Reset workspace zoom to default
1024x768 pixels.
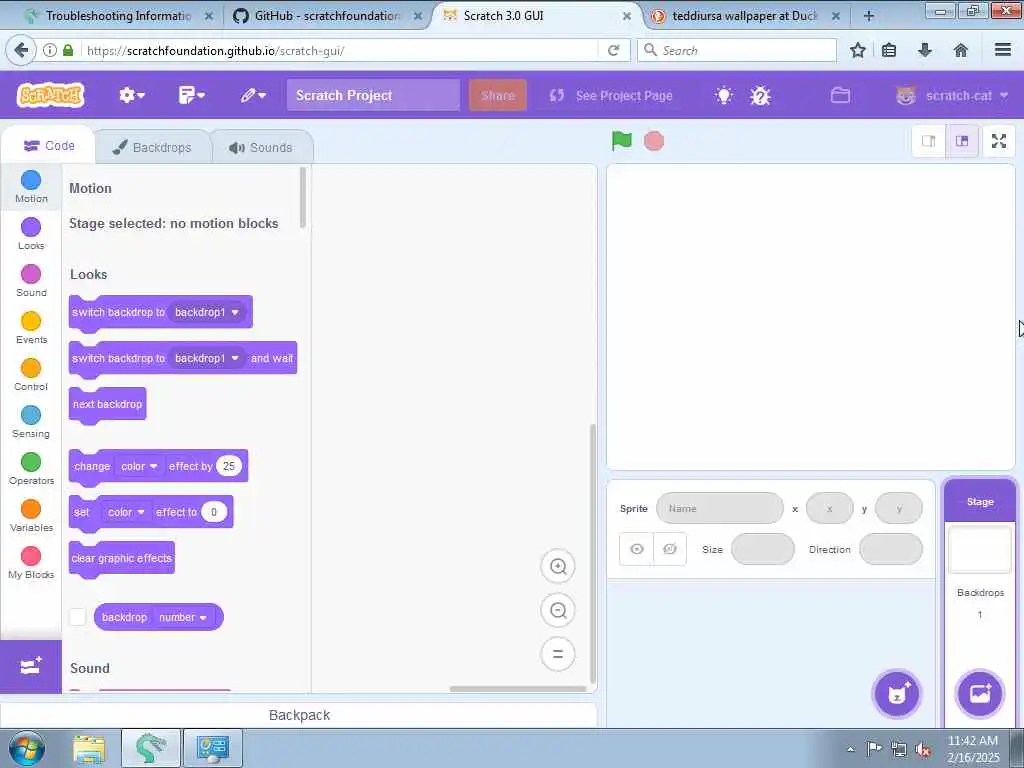[x=558, y=654]
